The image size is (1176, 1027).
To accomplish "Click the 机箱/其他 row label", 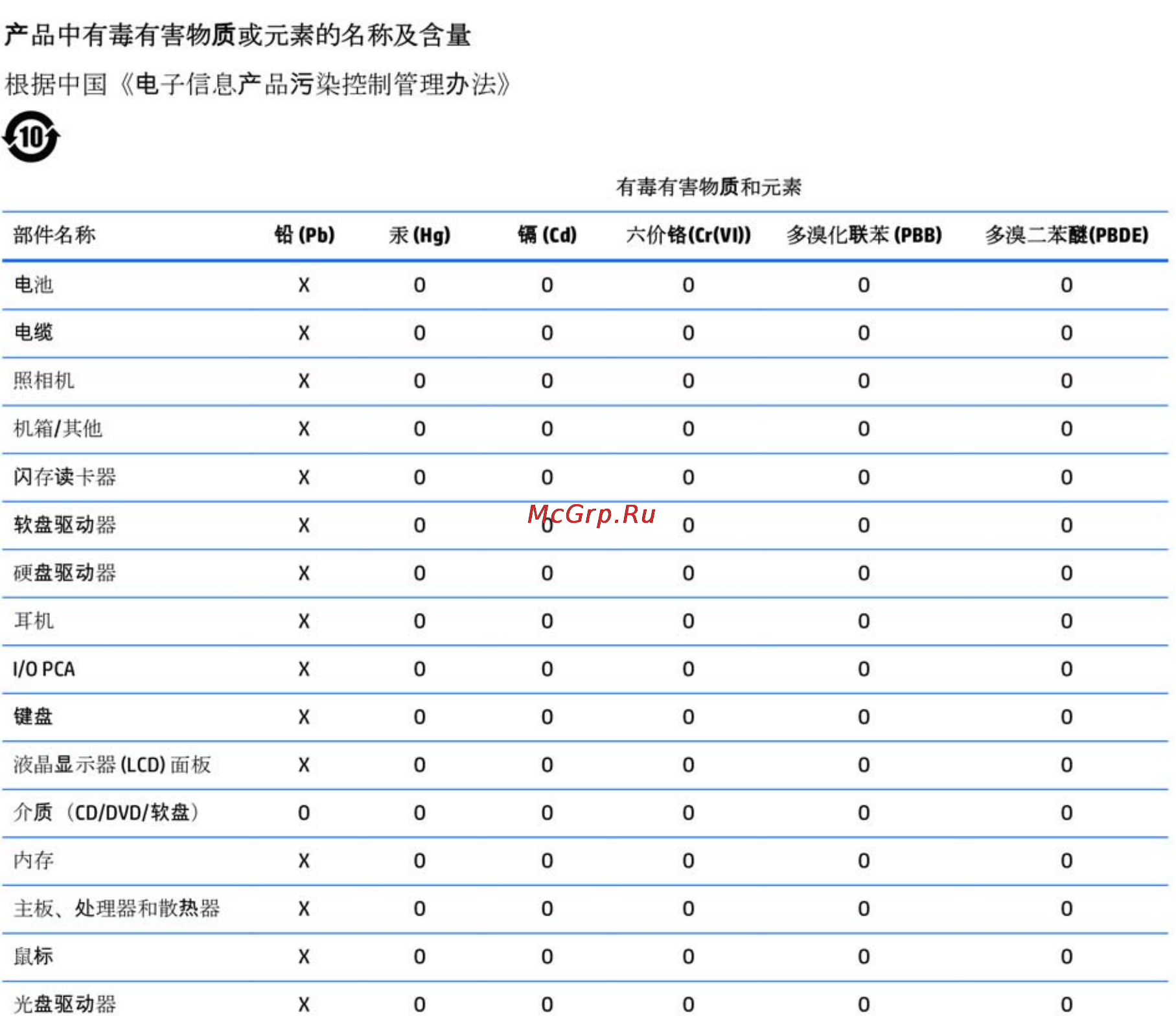I will click(58, 428).
